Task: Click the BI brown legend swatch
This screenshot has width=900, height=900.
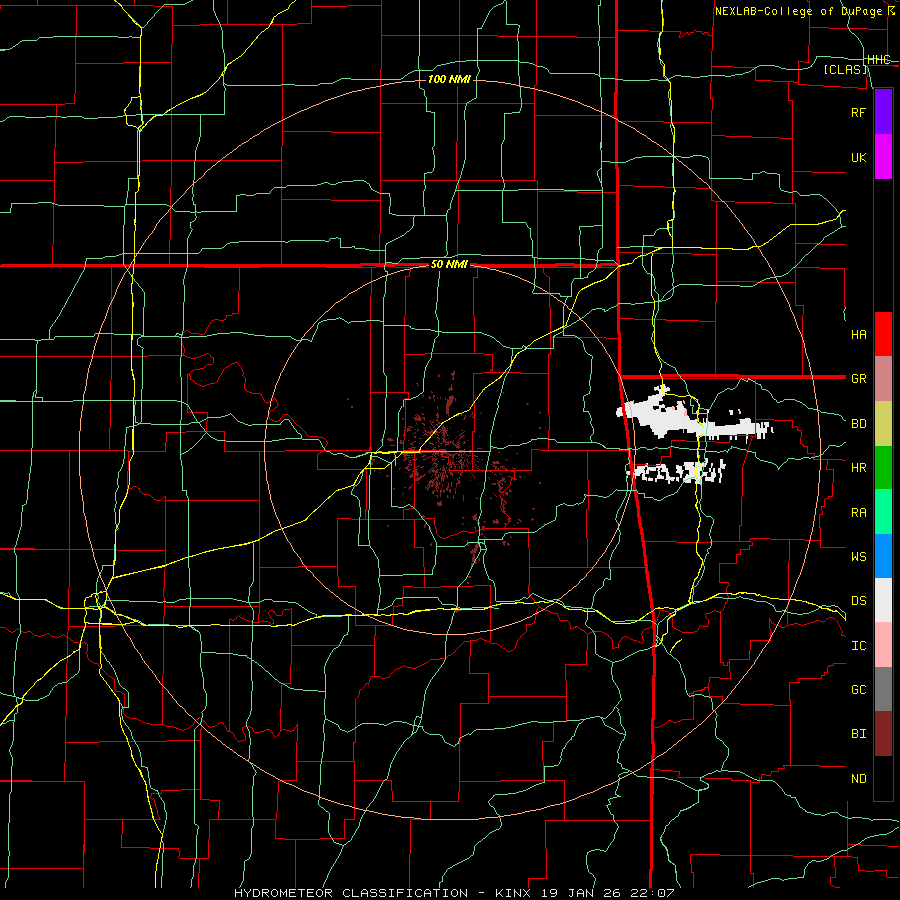Action: (x=883, y=734)
